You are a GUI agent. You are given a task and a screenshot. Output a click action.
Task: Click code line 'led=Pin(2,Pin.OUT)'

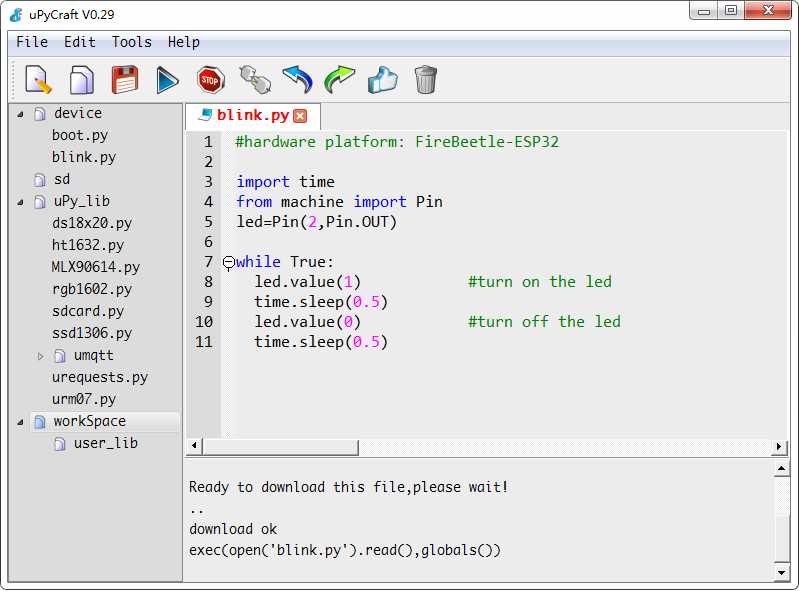tap(316, 222)
